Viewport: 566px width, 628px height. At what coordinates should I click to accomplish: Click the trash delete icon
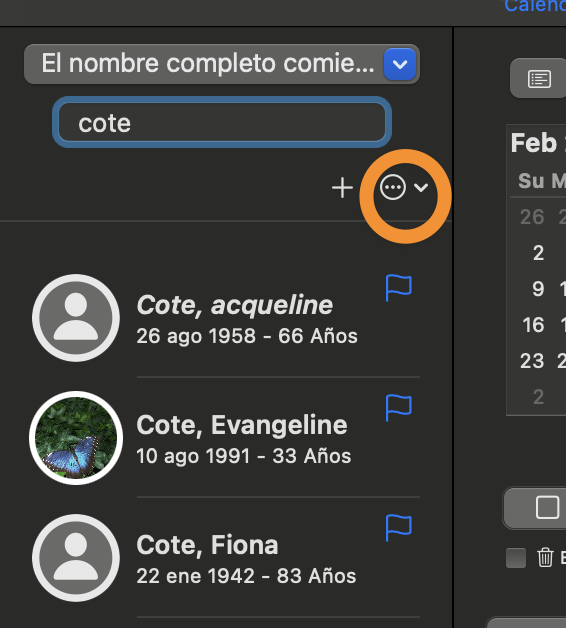click(x=545, y=557)
